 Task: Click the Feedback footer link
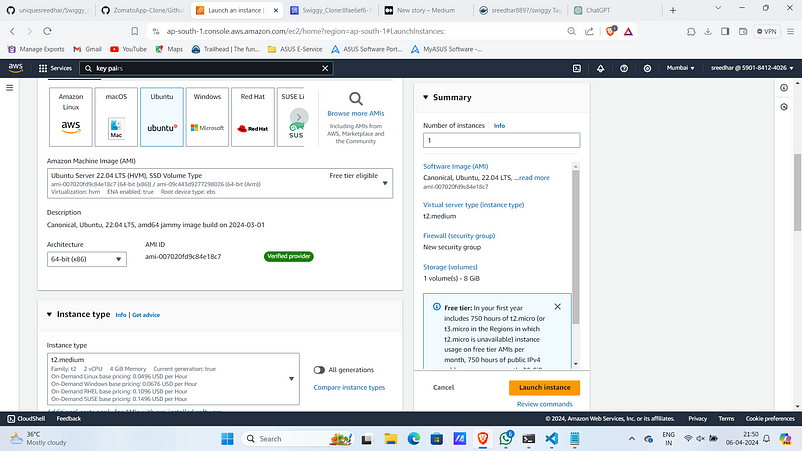[69, 419]
